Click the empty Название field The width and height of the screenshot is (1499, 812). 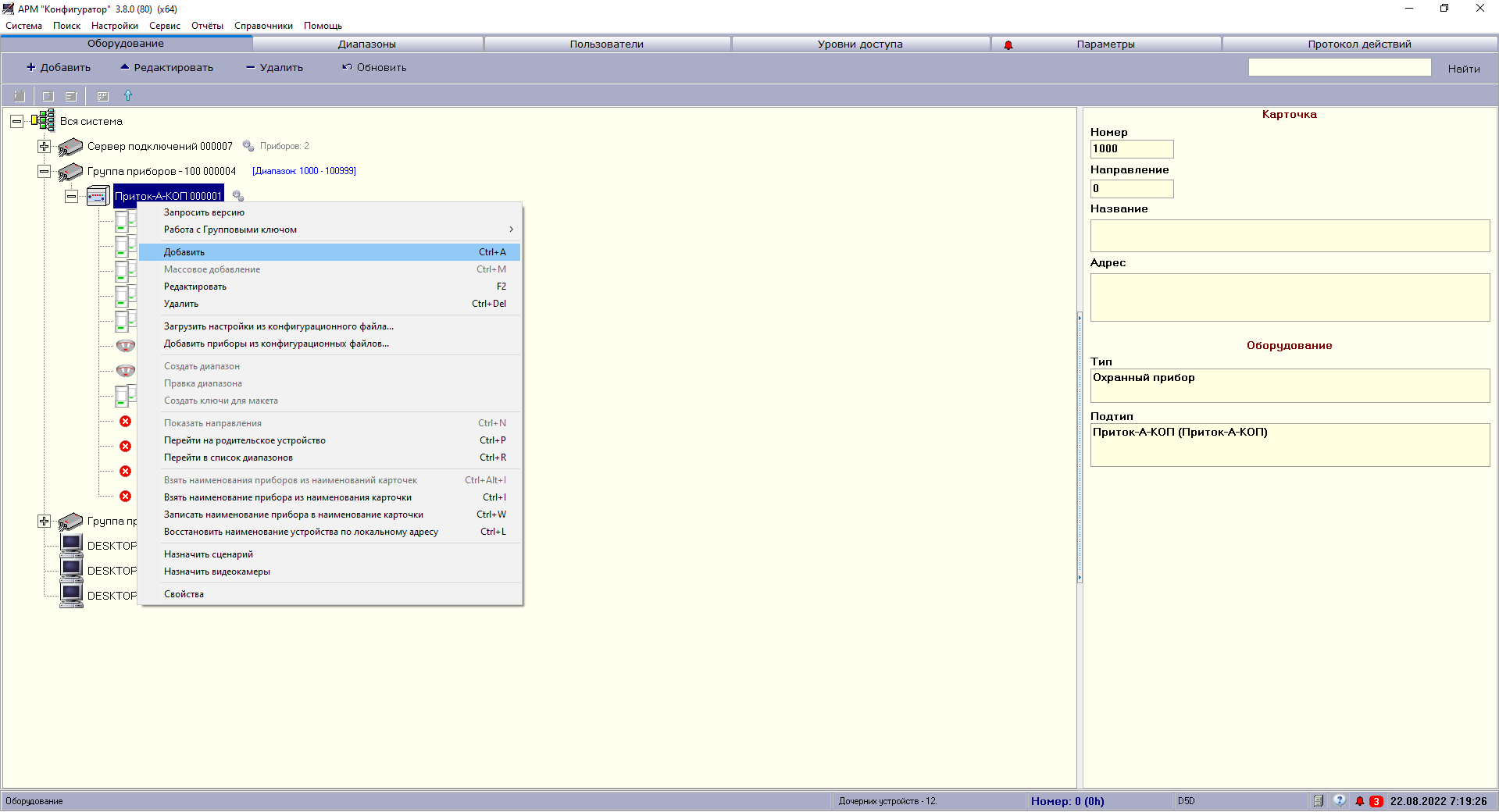tap(1290, 236)
